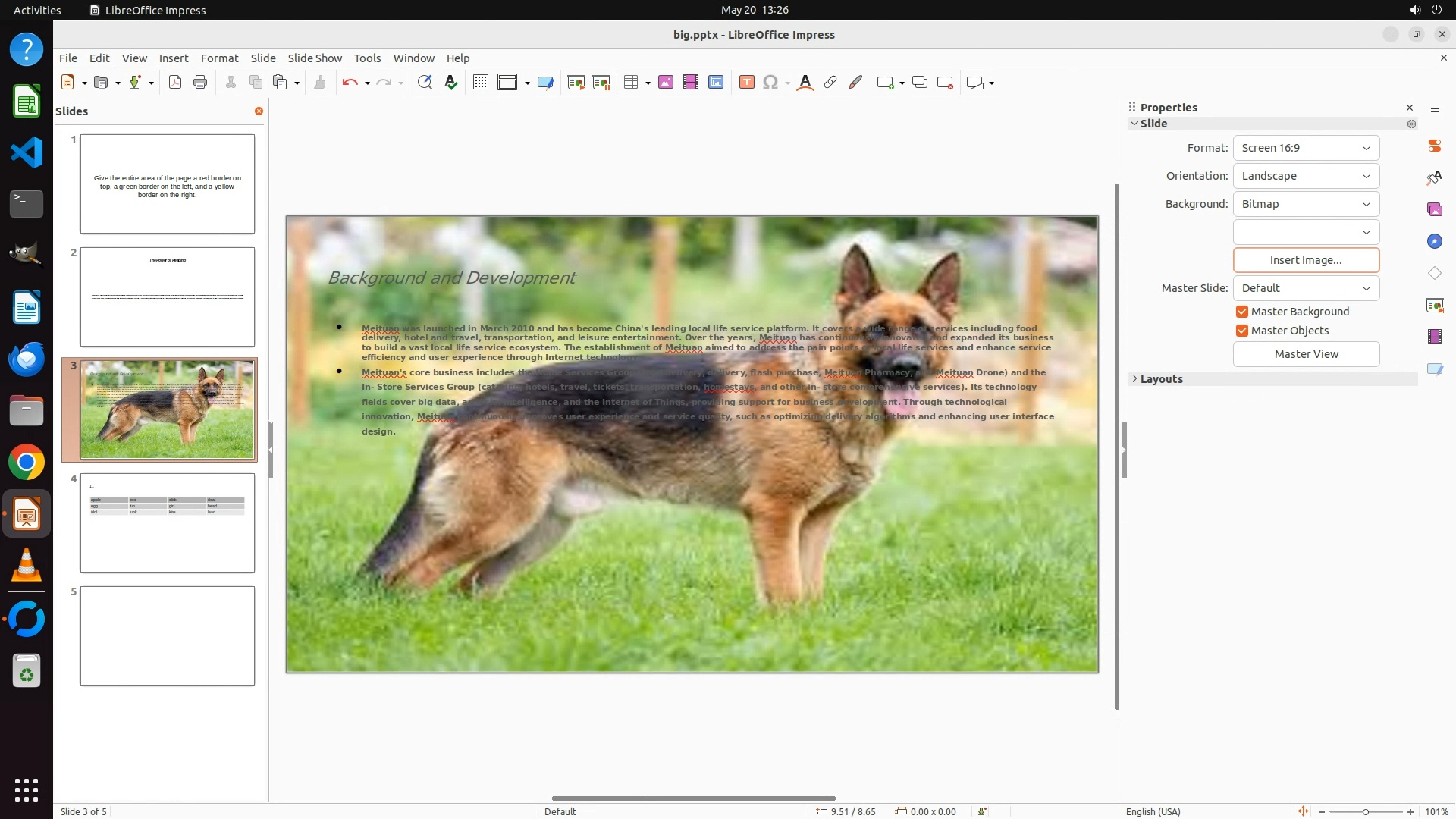Click the Print icon in toolbar
This screenshot has width=1456, height=819.
coord(200,83)
